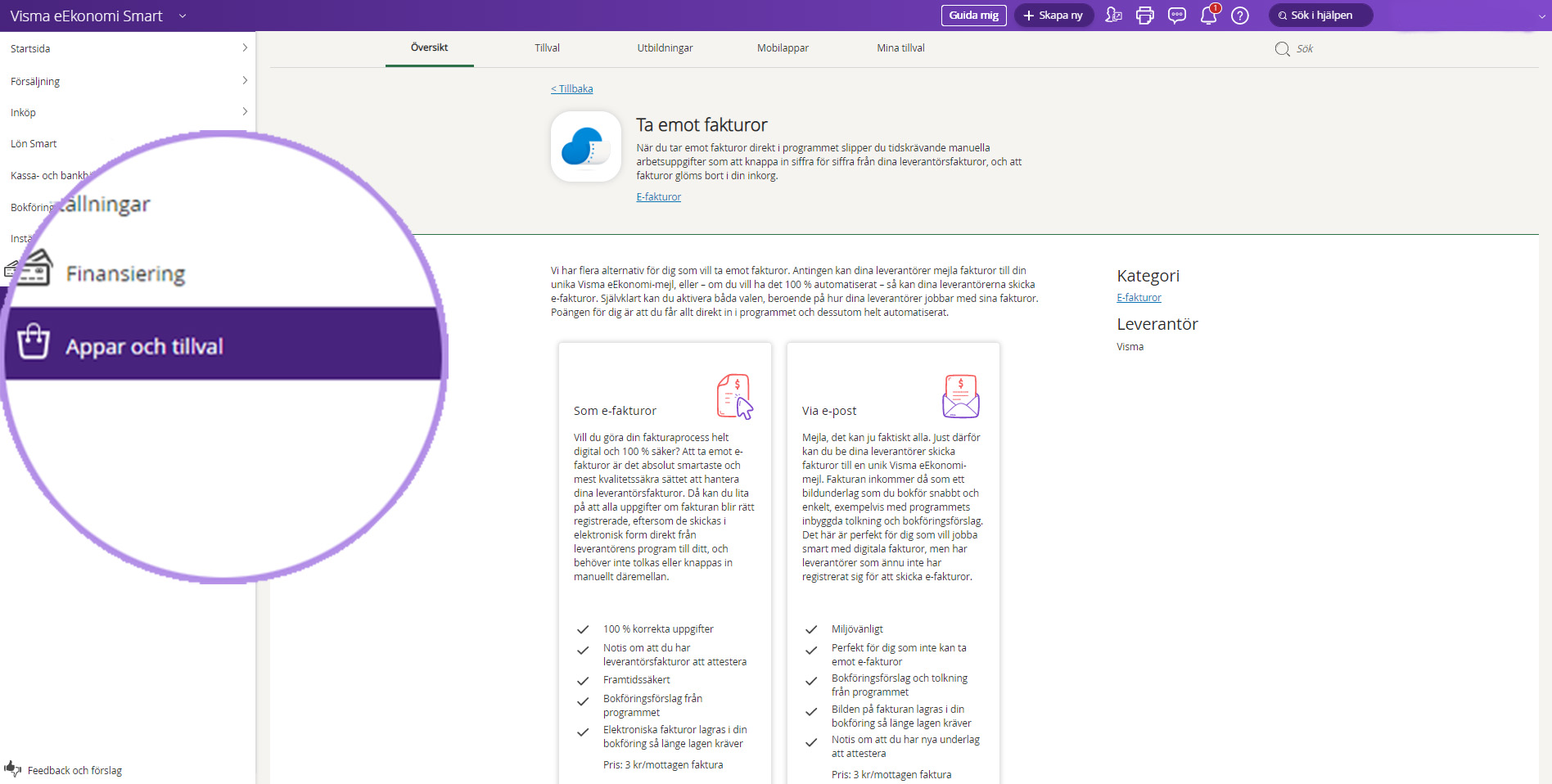
Task: Click the Guida mig button
Action: [974, 16]
